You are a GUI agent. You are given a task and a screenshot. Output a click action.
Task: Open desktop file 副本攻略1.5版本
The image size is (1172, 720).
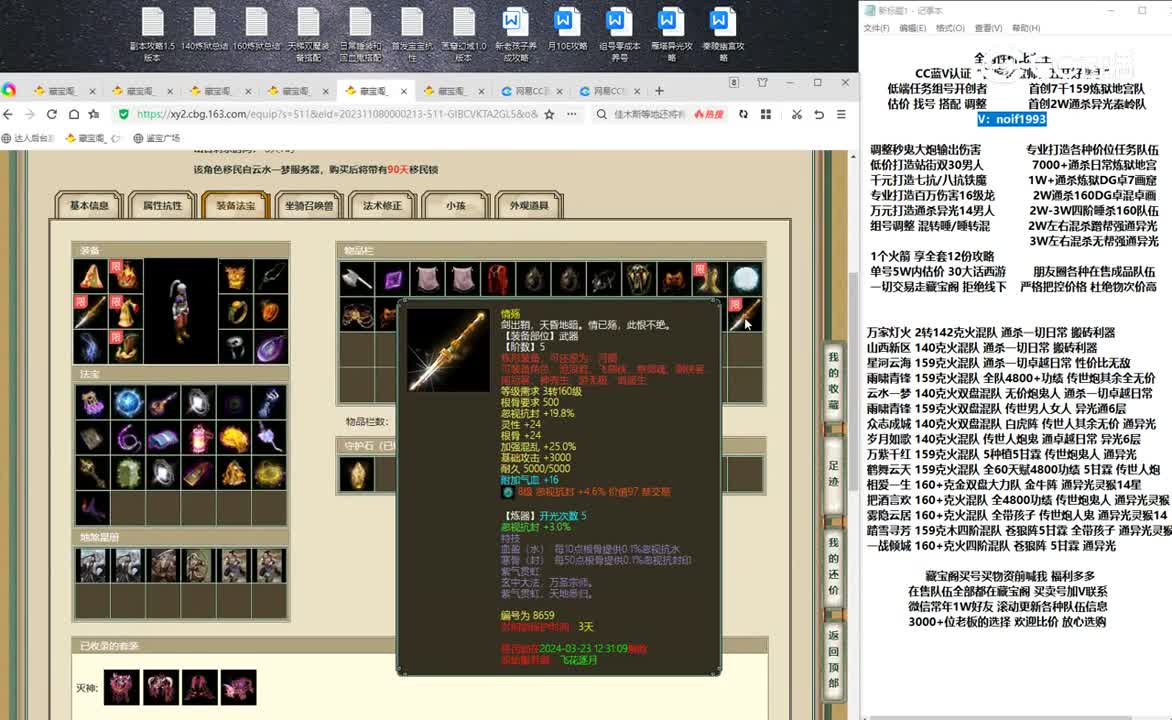pos(152,34)
